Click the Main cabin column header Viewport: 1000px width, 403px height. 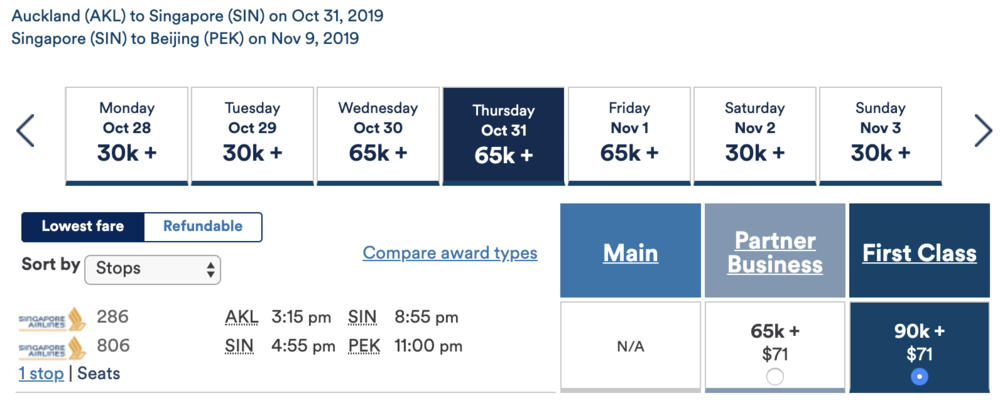pos(630,253)
